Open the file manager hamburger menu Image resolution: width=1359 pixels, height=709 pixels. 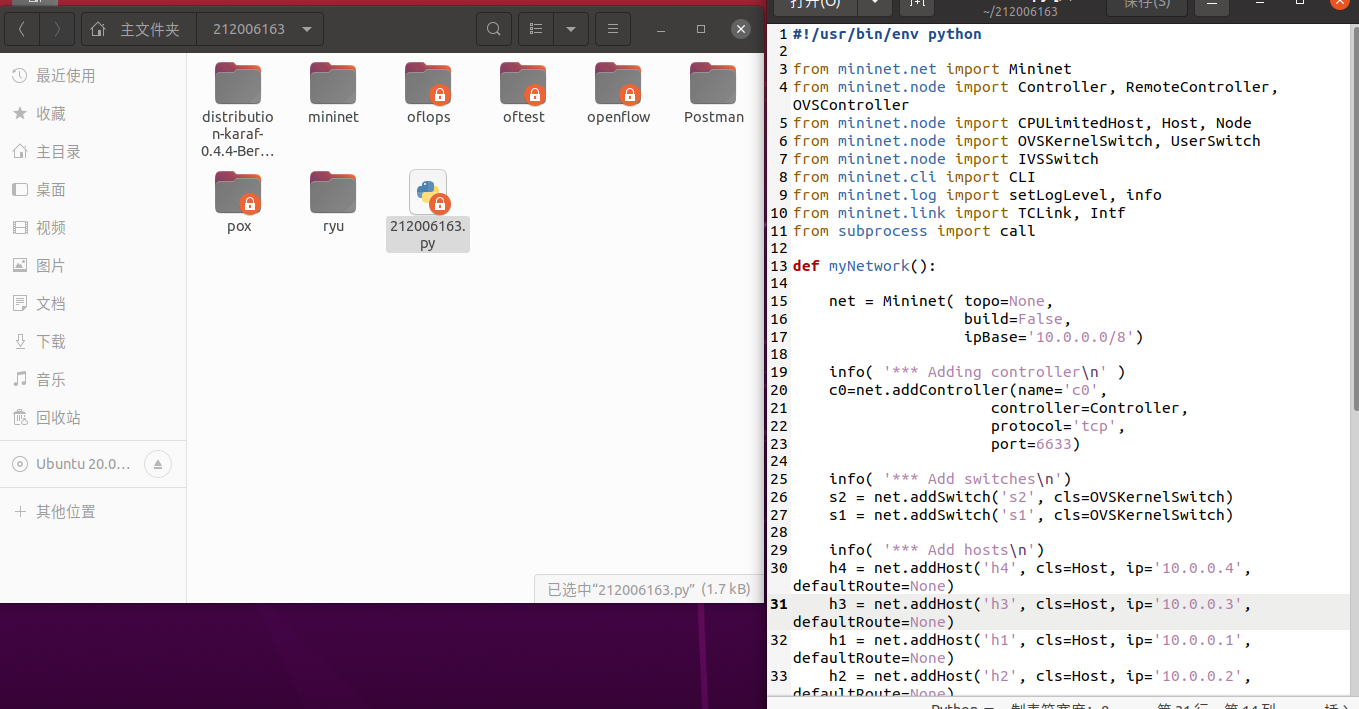pos(613,29)
